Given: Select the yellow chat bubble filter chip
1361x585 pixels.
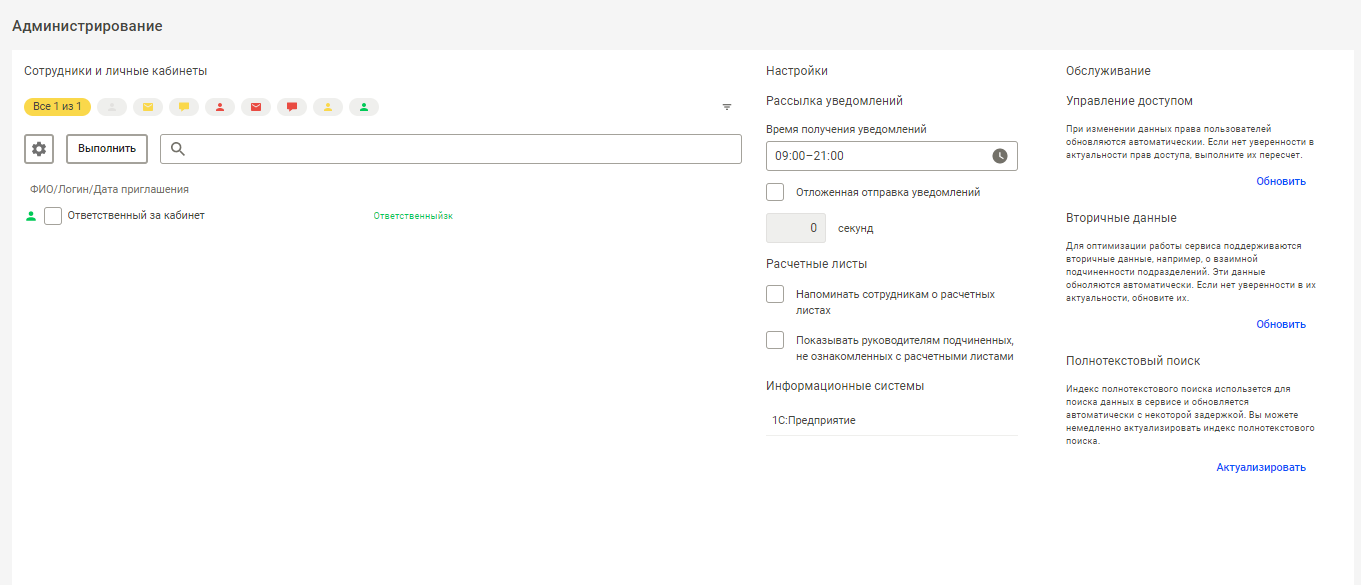Looking at the screenshot, I should 184,107.
